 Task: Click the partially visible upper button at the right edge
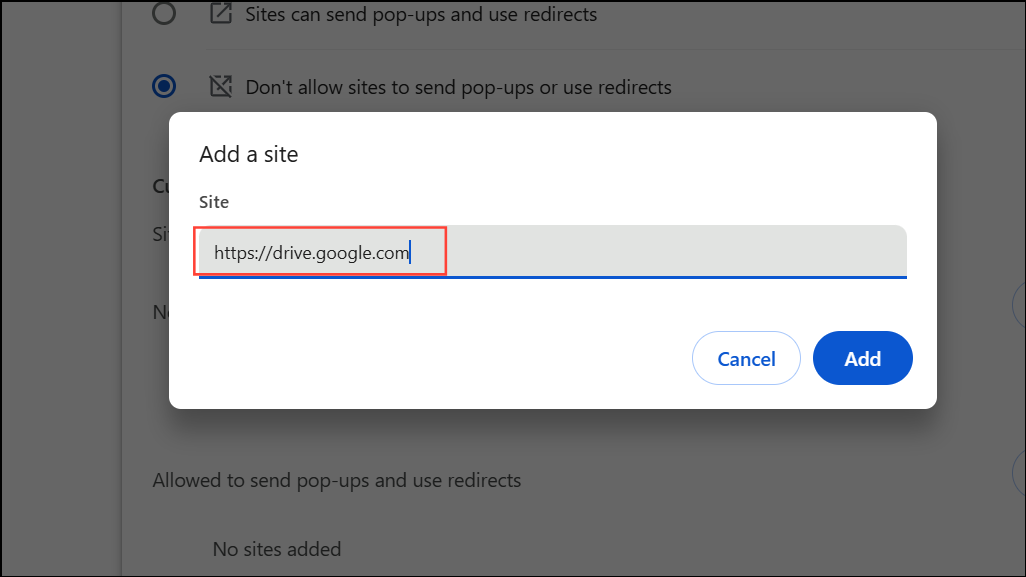click(x=1019, y=305)
